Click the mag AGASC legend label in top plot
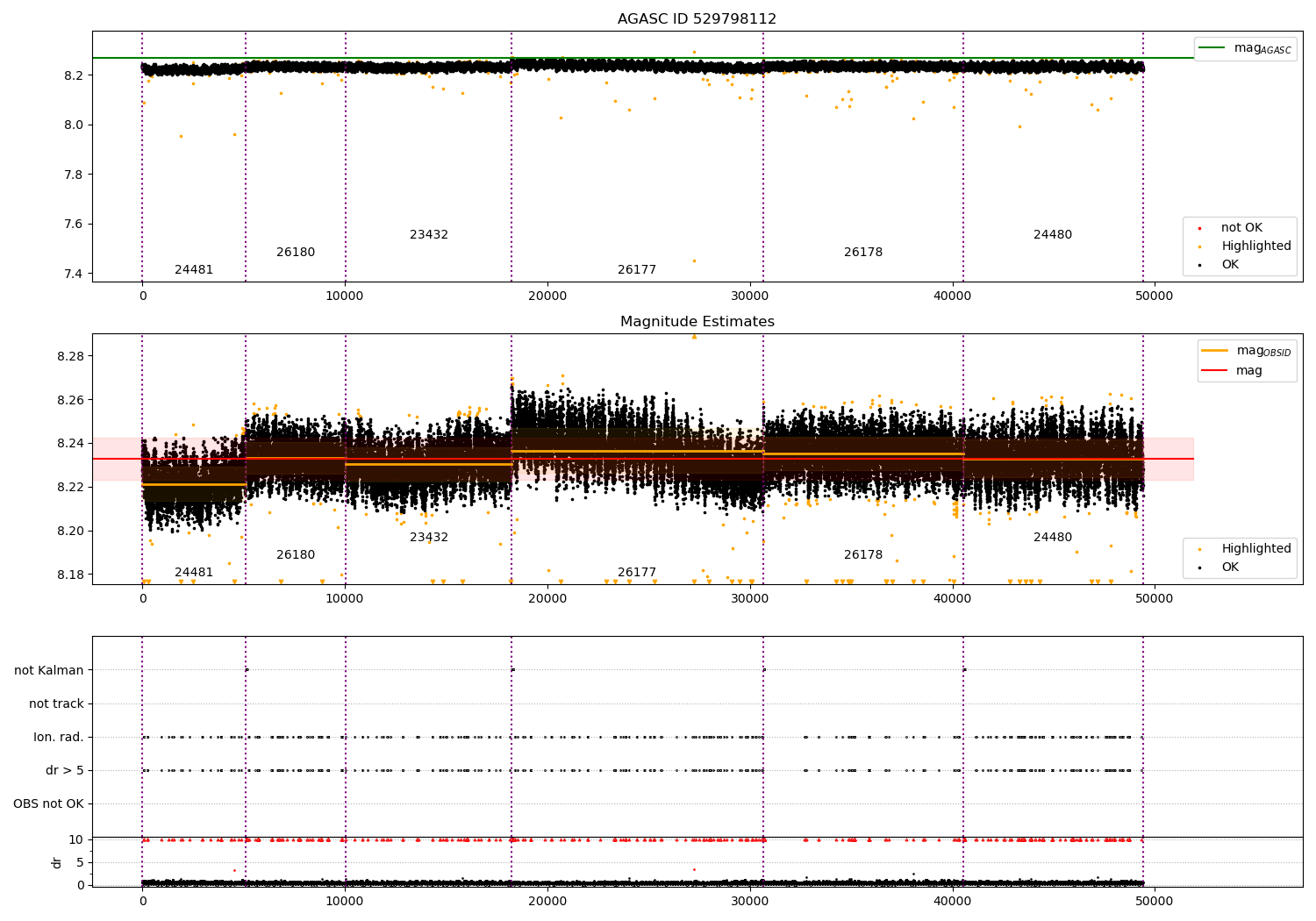 point(1262,48)
